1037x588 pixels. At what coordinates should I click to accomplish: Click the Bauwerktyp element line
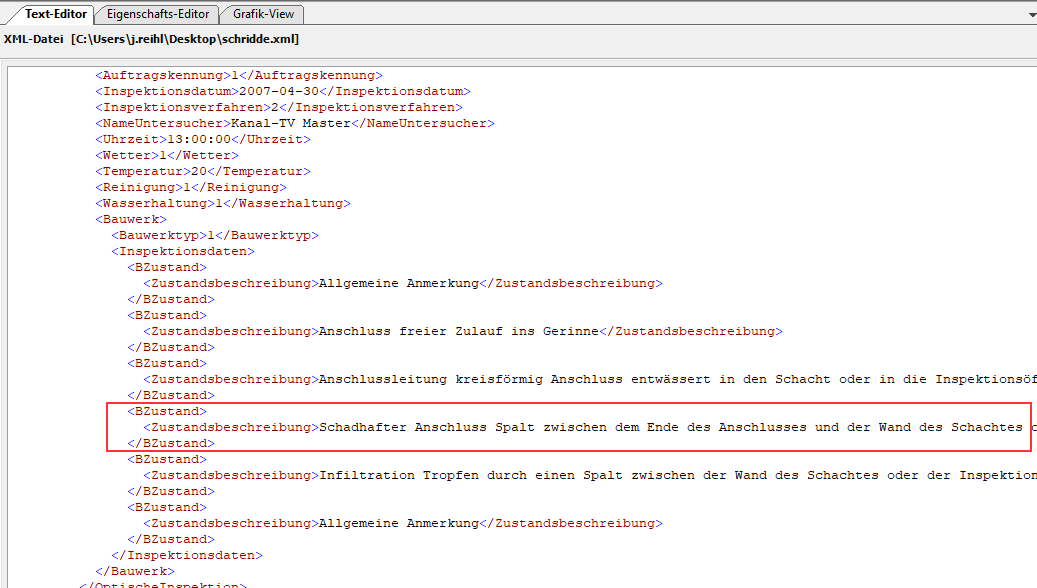215,235
